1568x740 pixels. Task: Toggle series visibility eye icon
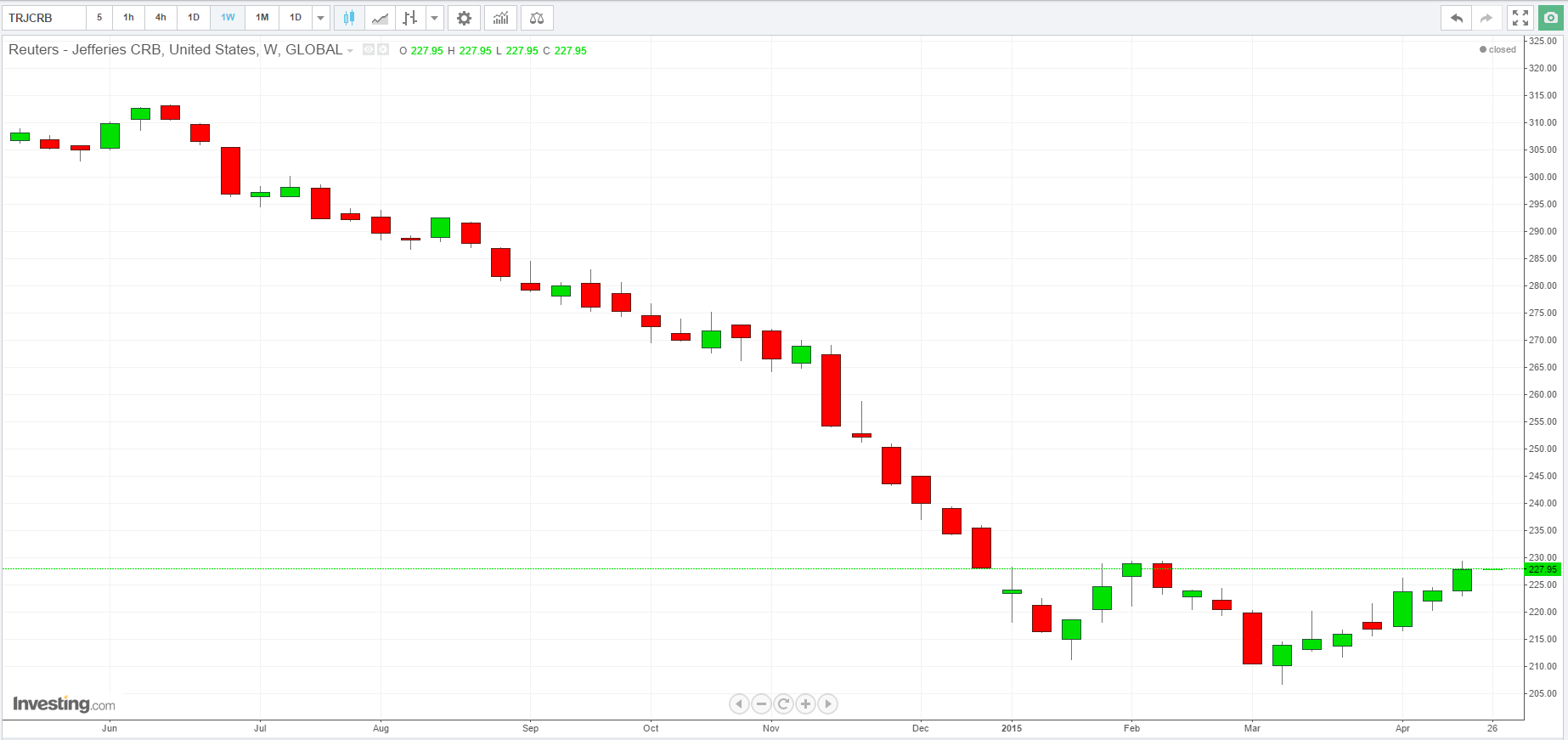click(369, 50)
